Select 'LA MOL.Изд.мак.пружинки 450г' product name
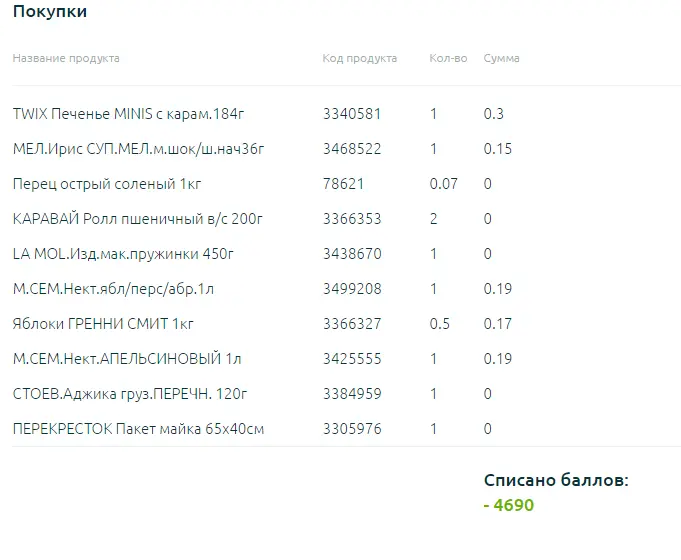Image resolution: width=681 pixels, height=560 pixels. 123,254
